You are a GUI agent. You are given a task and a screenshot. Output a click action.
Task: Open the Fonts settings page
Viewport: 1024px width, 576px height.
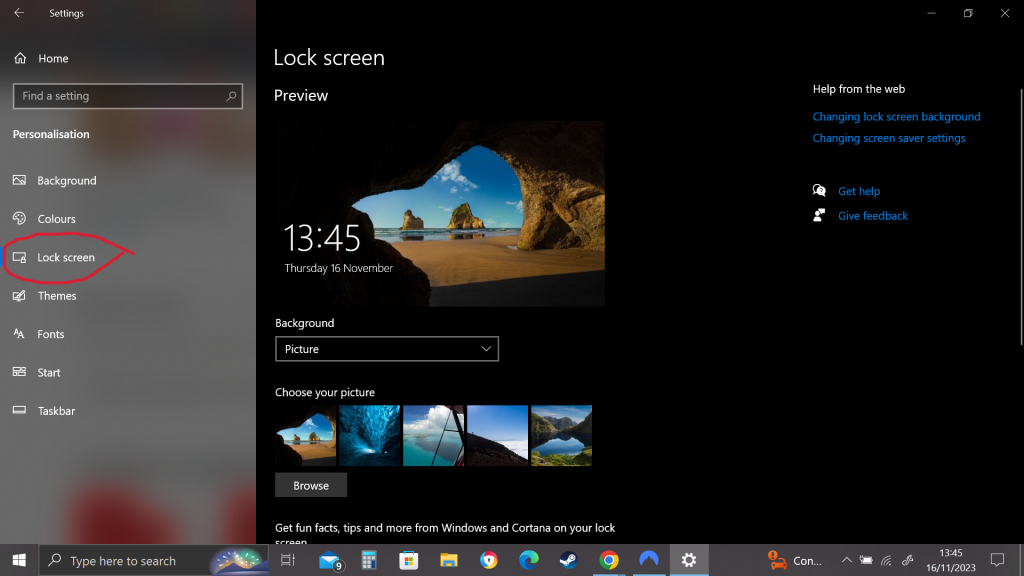pos(50,334)
